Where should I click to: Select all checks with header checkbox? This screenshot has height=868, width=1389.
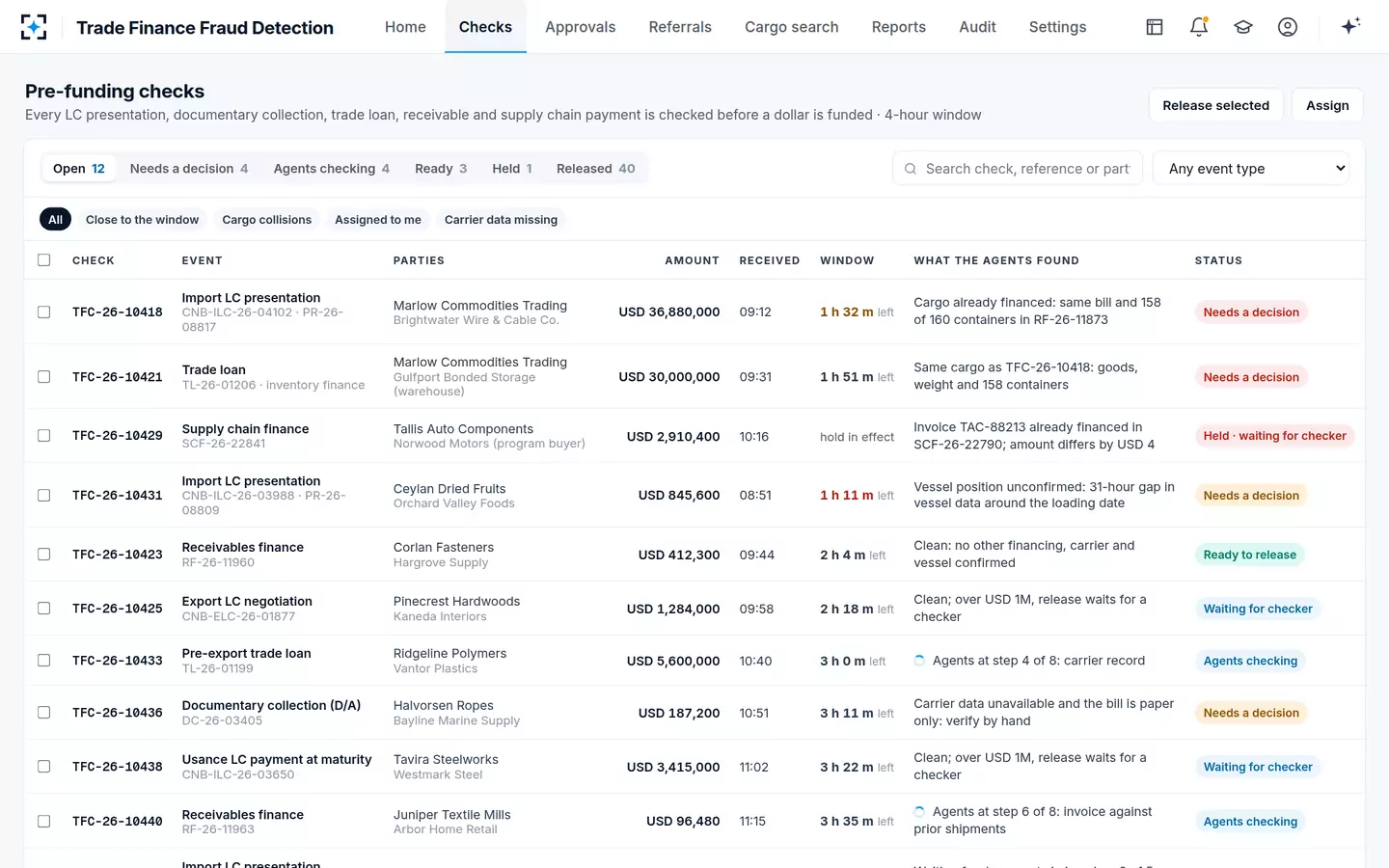(43, 259)
